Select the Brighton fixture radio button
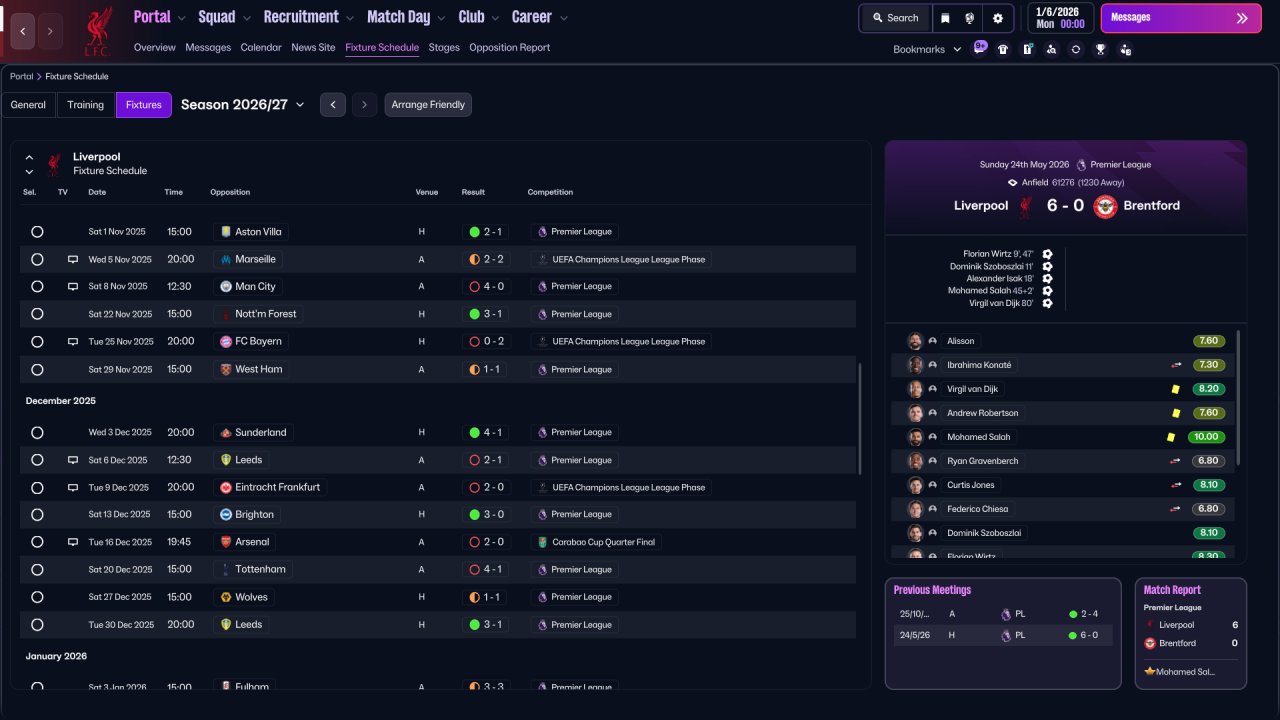Viewport: 1280px width, 720px height. tap(37, 515)
